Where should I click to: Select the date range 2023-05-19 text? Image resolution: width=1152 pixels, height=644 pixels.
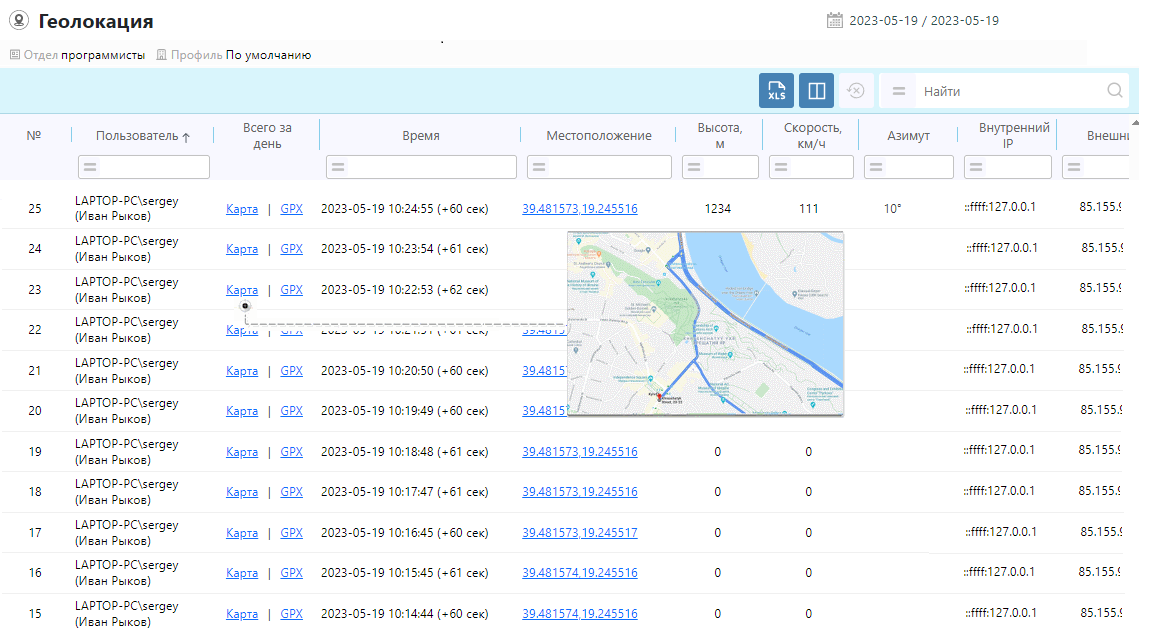point(924,21)
